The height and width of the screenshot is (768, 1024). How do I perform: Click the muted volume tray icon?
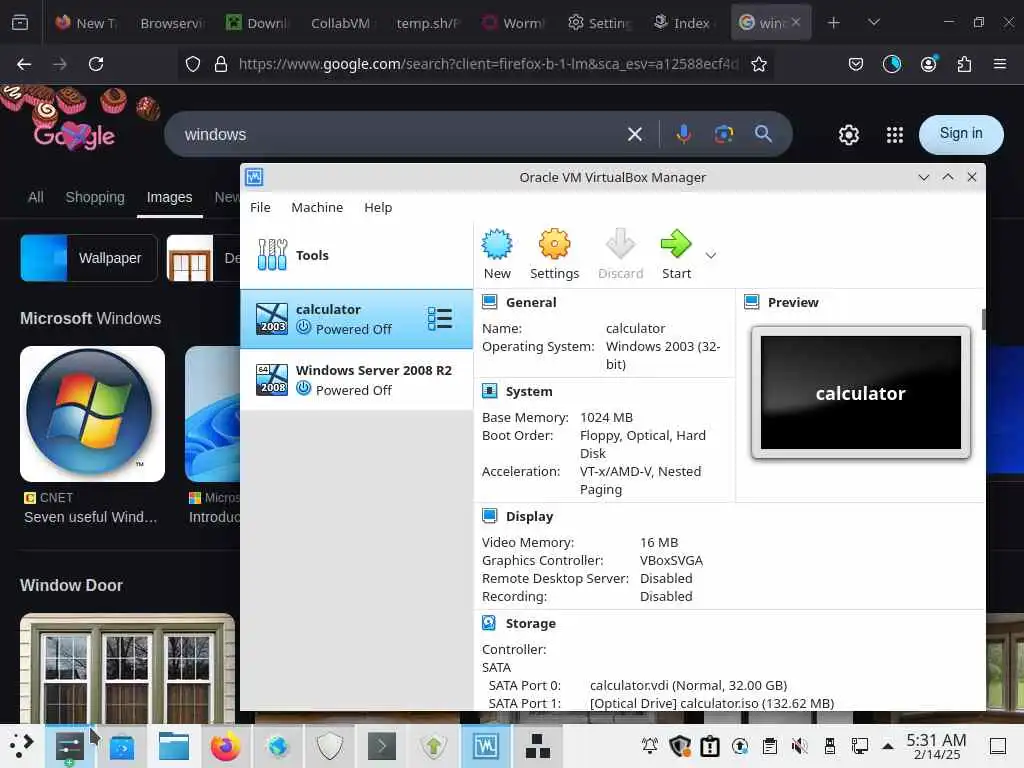[x=799, y=746]
